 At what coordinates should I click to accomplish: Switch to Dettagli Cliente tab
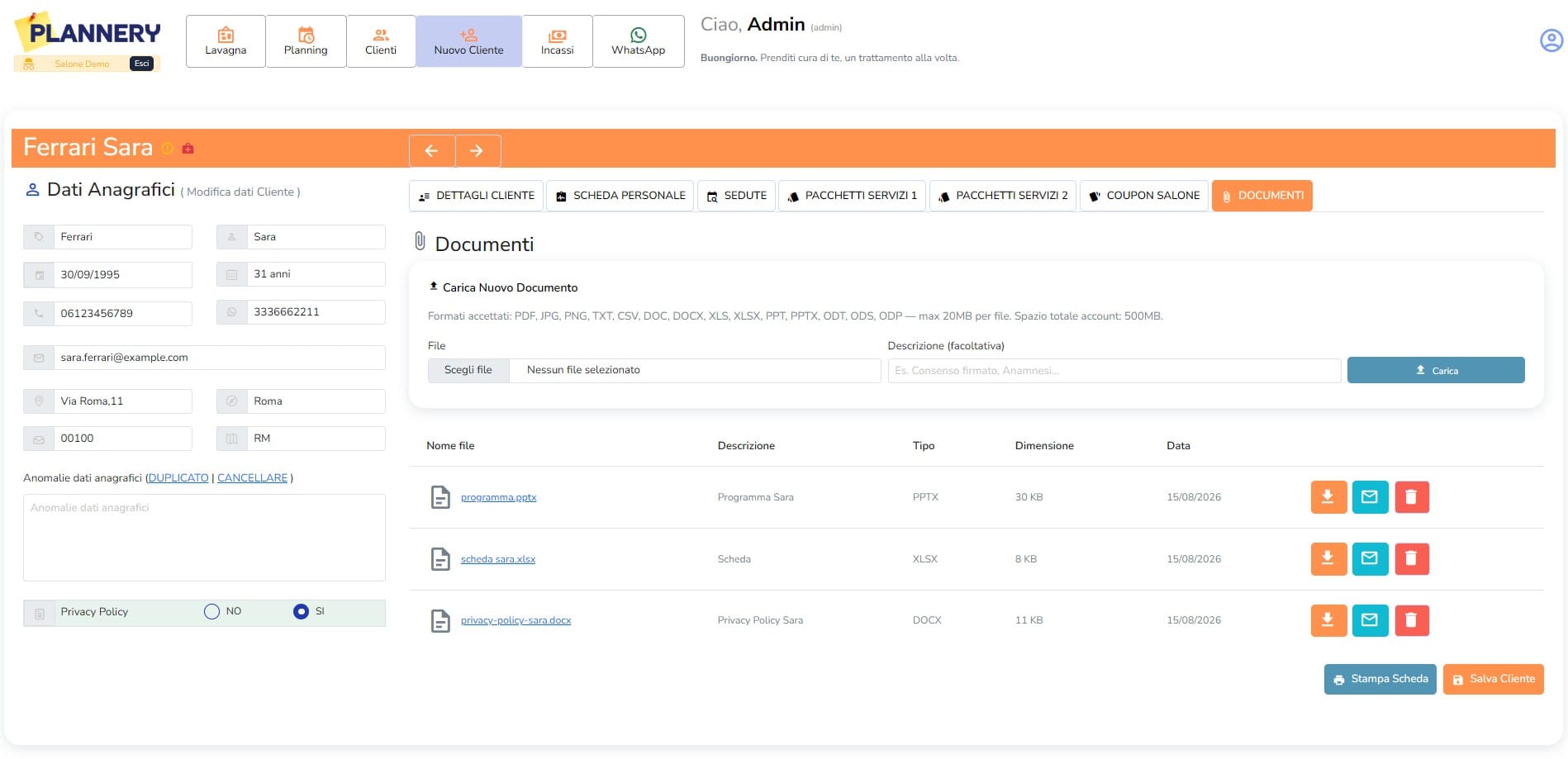tap(477, 196)
